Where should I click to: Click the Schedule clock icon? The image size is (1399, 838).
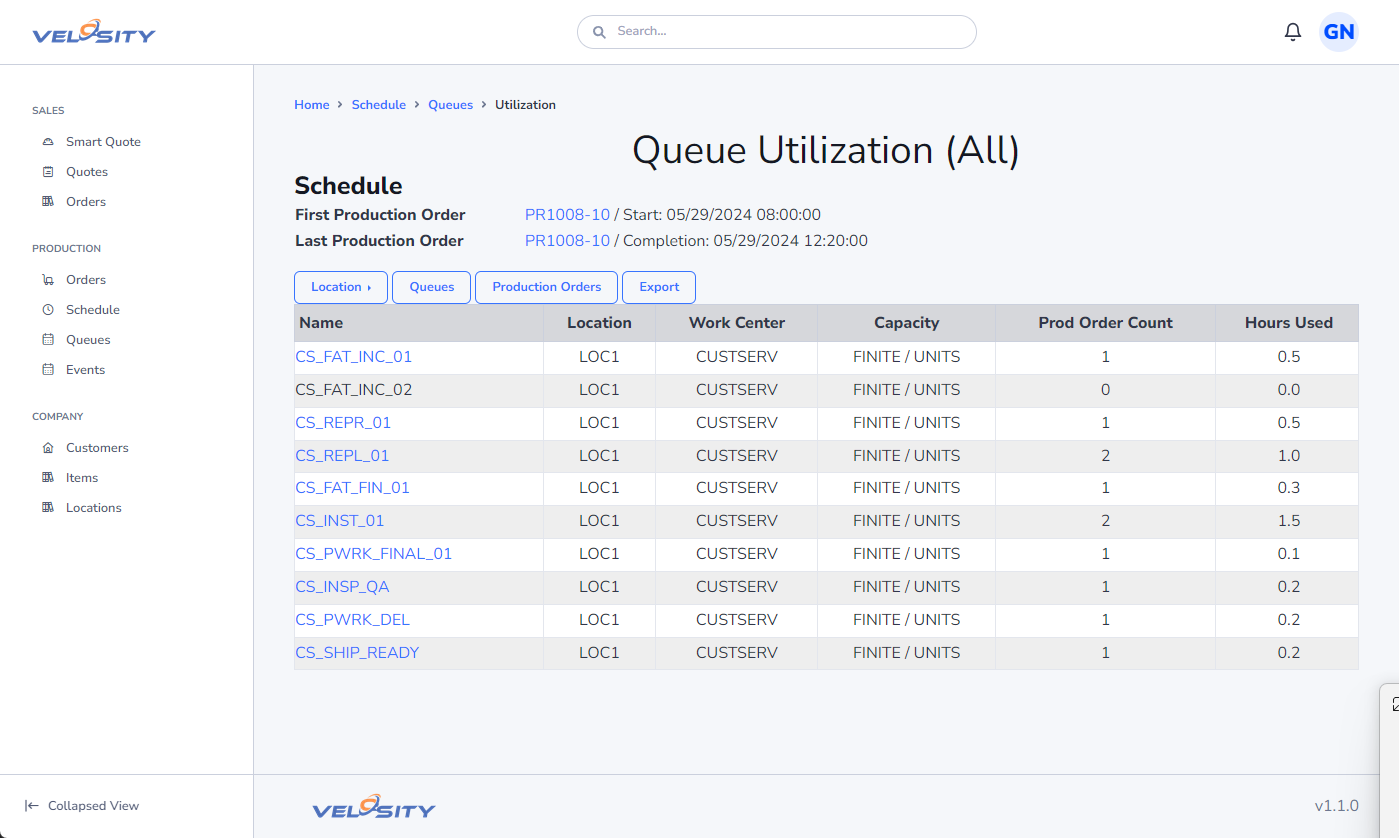[48, 310]
